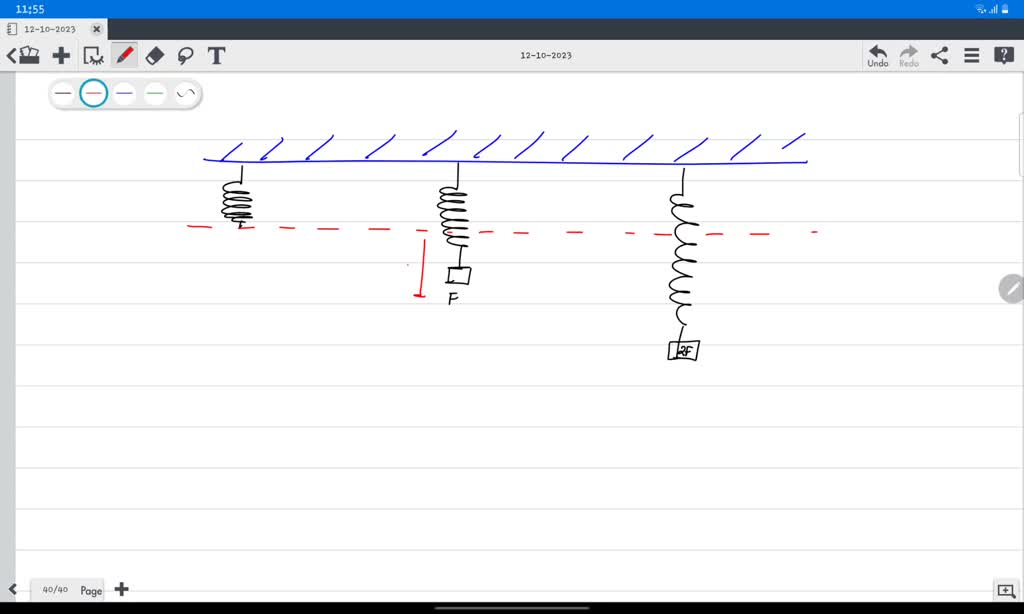The height and width of the screenshot is (614, 1024).
Task: Tap the battery status icon
Action: click(1005, 9)
